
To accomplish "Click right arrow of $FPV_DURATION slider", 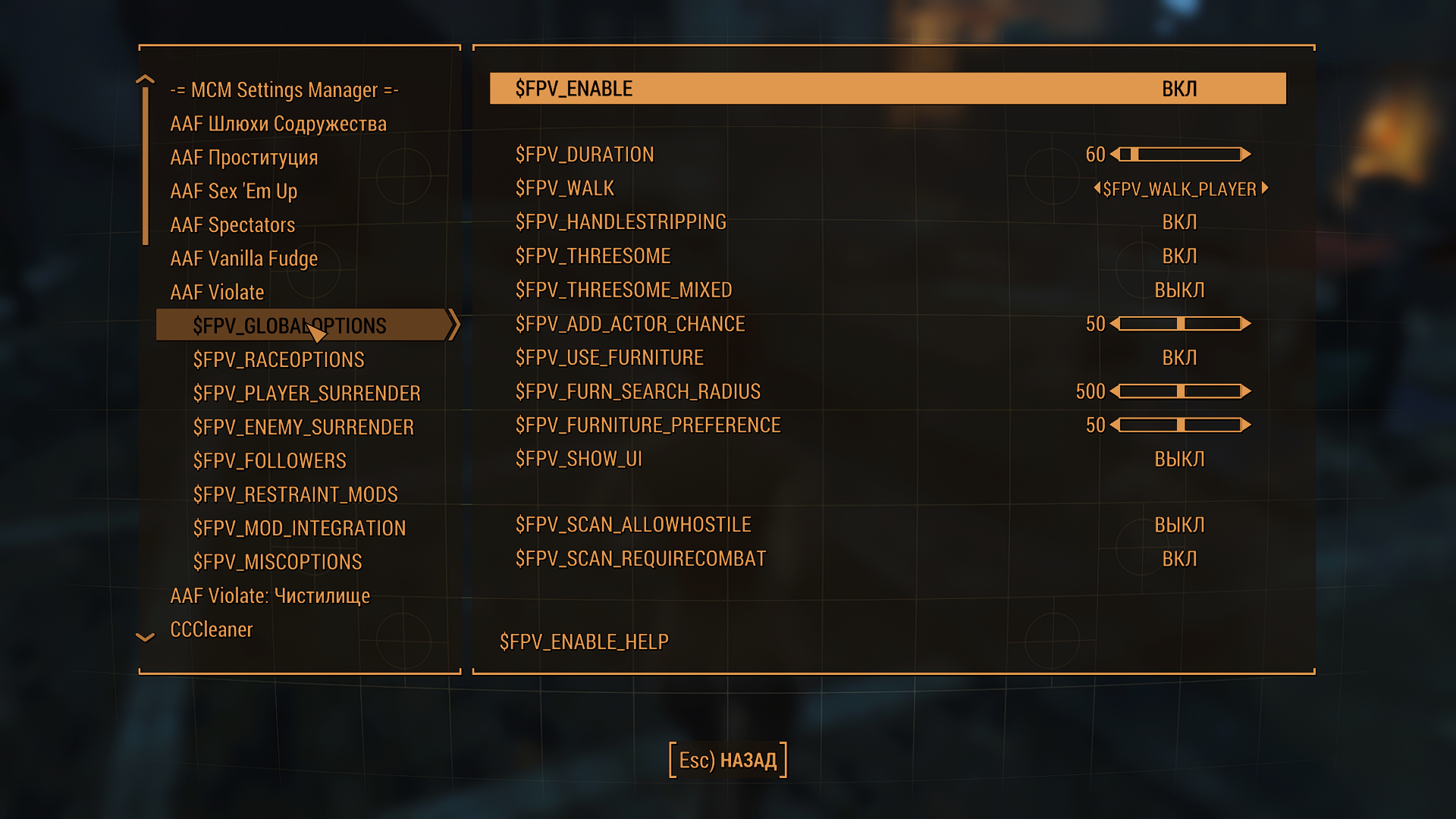I will (1246, 155).
